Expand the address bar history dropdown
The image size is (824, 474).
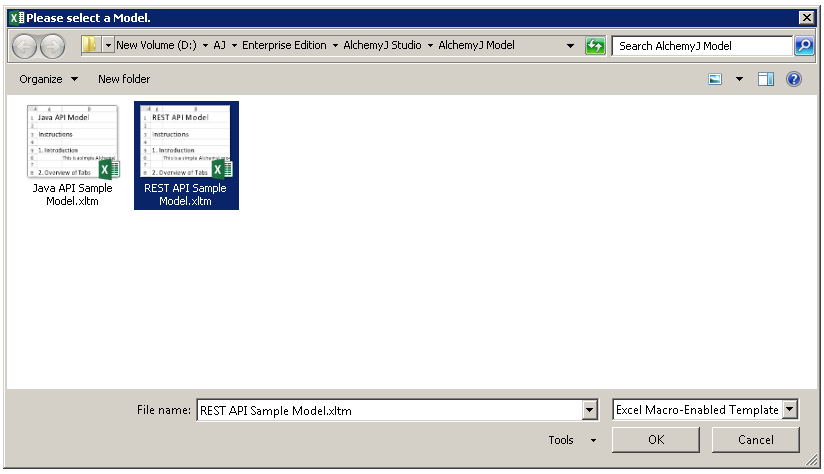pos(570,46)
